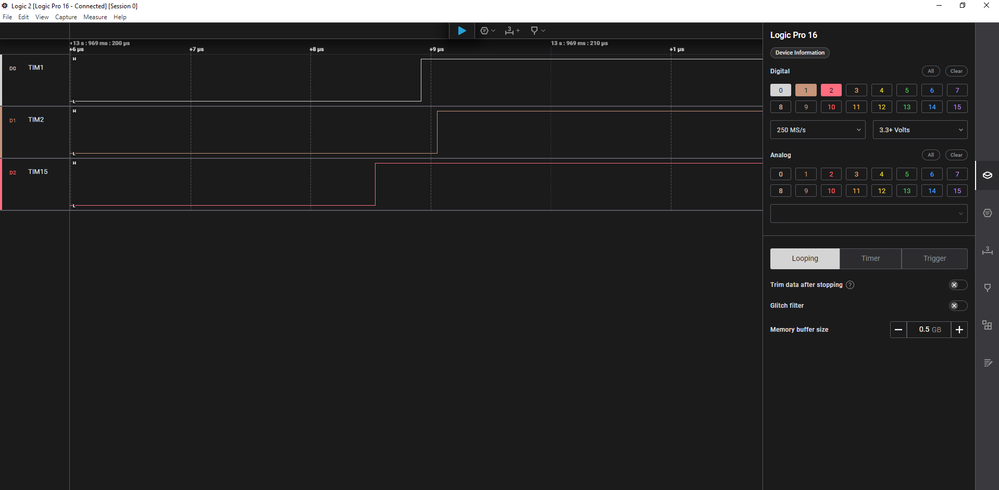Click the TIM15 rising edge on waveform
This screenshot has height=490, width=999.
(375, 184)
